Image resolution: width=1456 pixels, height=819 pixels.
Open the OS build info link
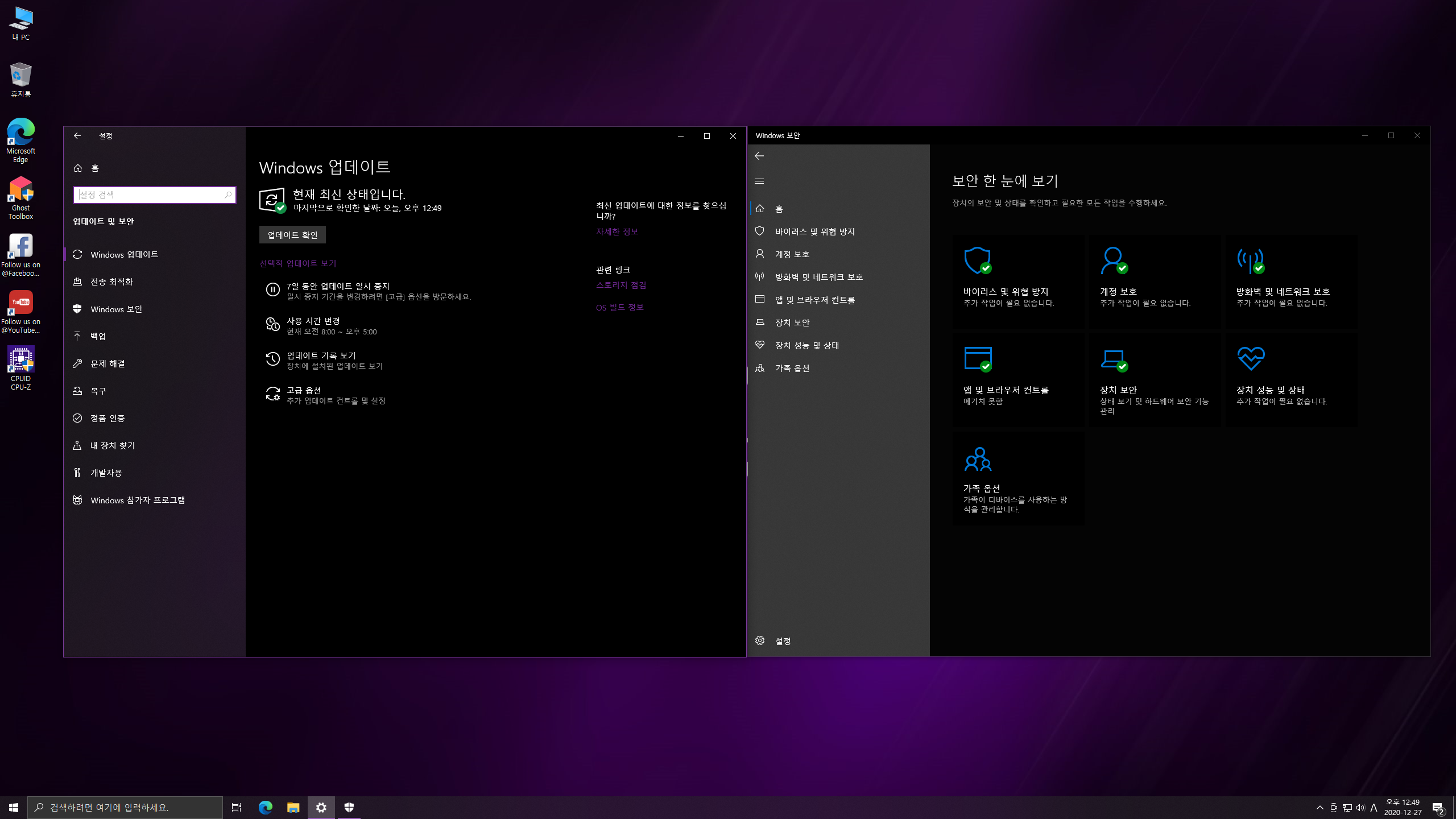[619, 307]
